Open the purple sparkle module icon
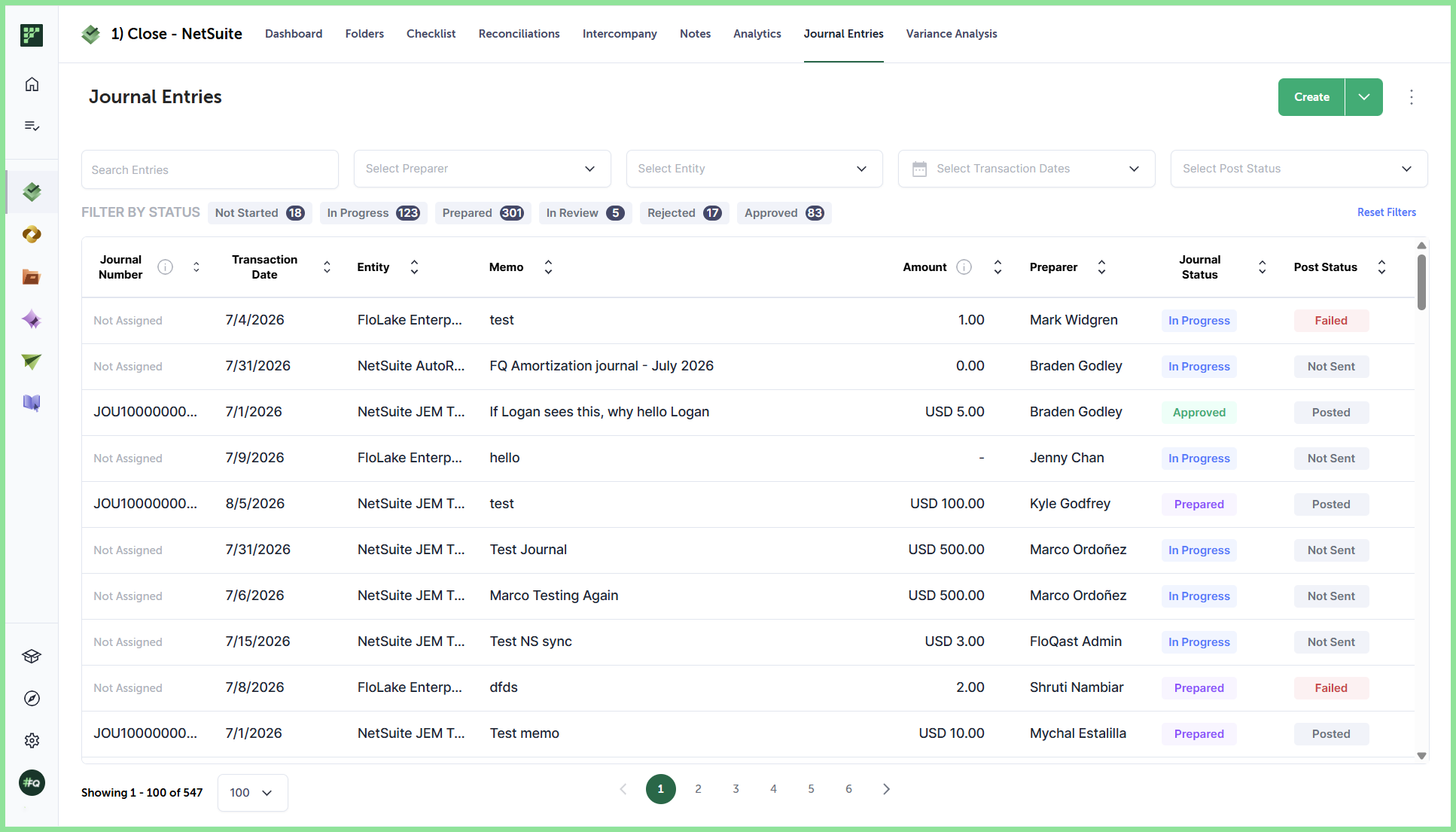Viewport: 1456px width, 832px height. point(32,319)
